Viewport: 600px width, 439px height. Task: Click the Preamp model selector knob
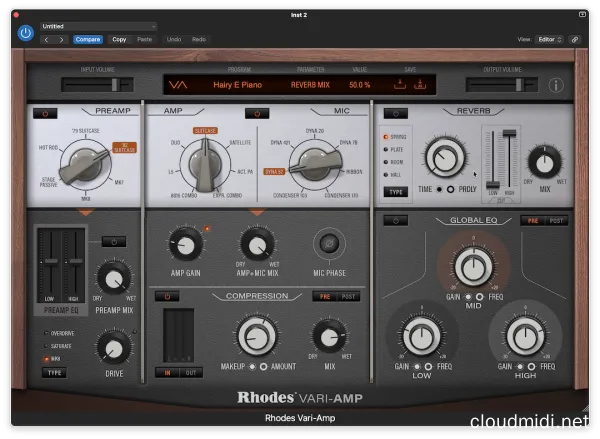(85, 165)
